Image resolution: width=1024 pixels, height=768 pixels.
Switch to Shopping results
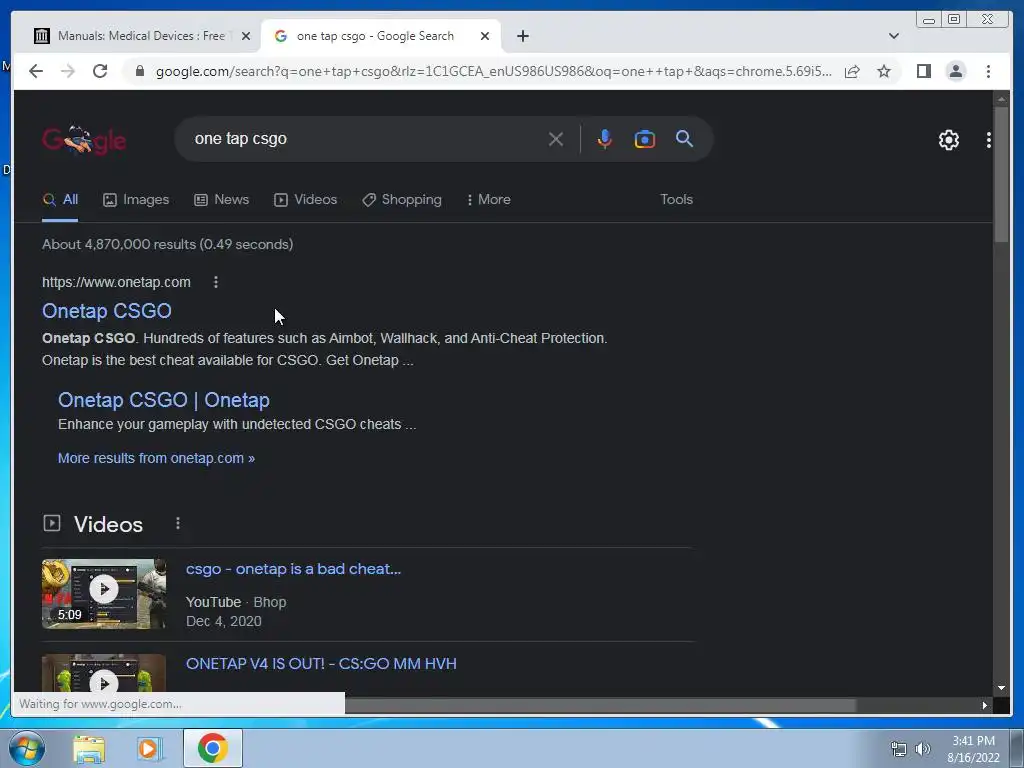(402, 200)
